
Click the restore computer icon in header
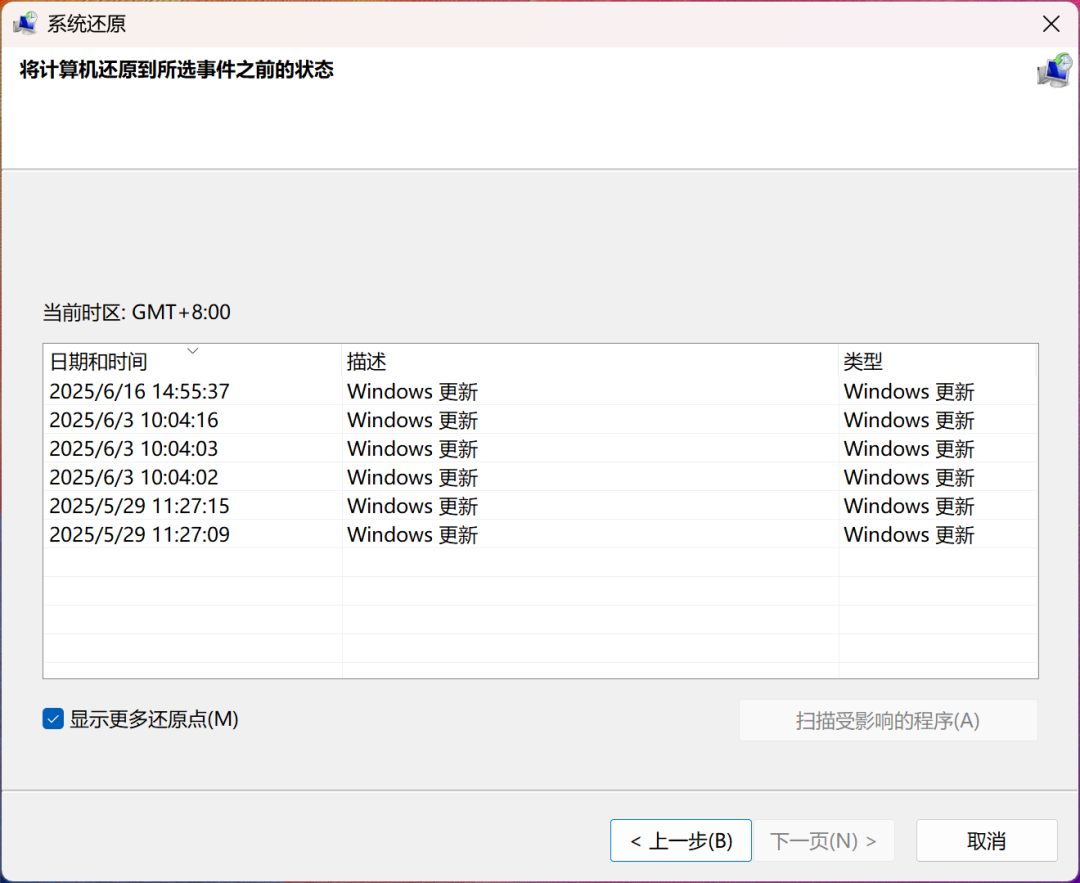(1053, 71)
